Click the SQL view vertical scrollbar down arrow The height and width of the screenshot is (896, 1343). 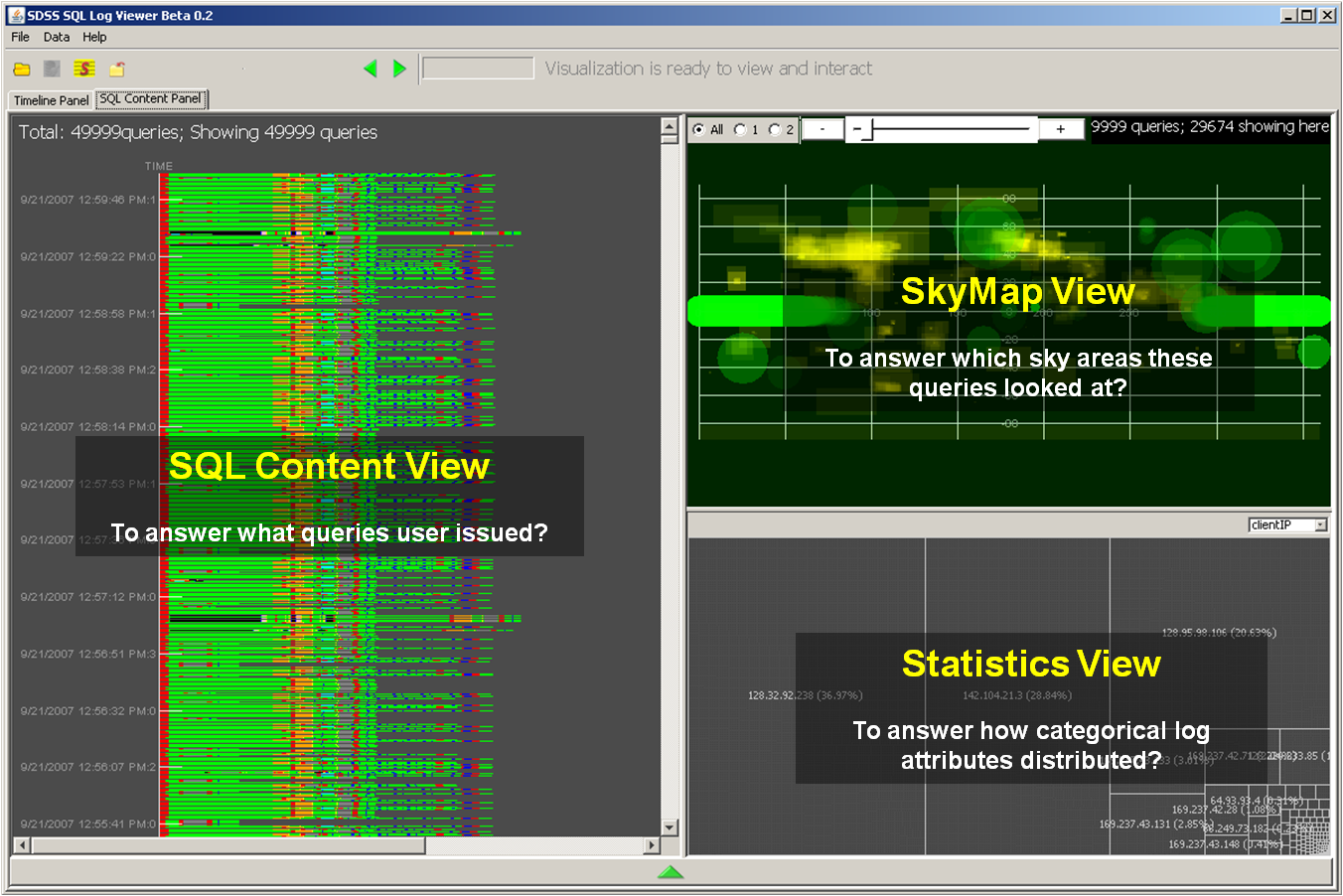pos(670,827)
